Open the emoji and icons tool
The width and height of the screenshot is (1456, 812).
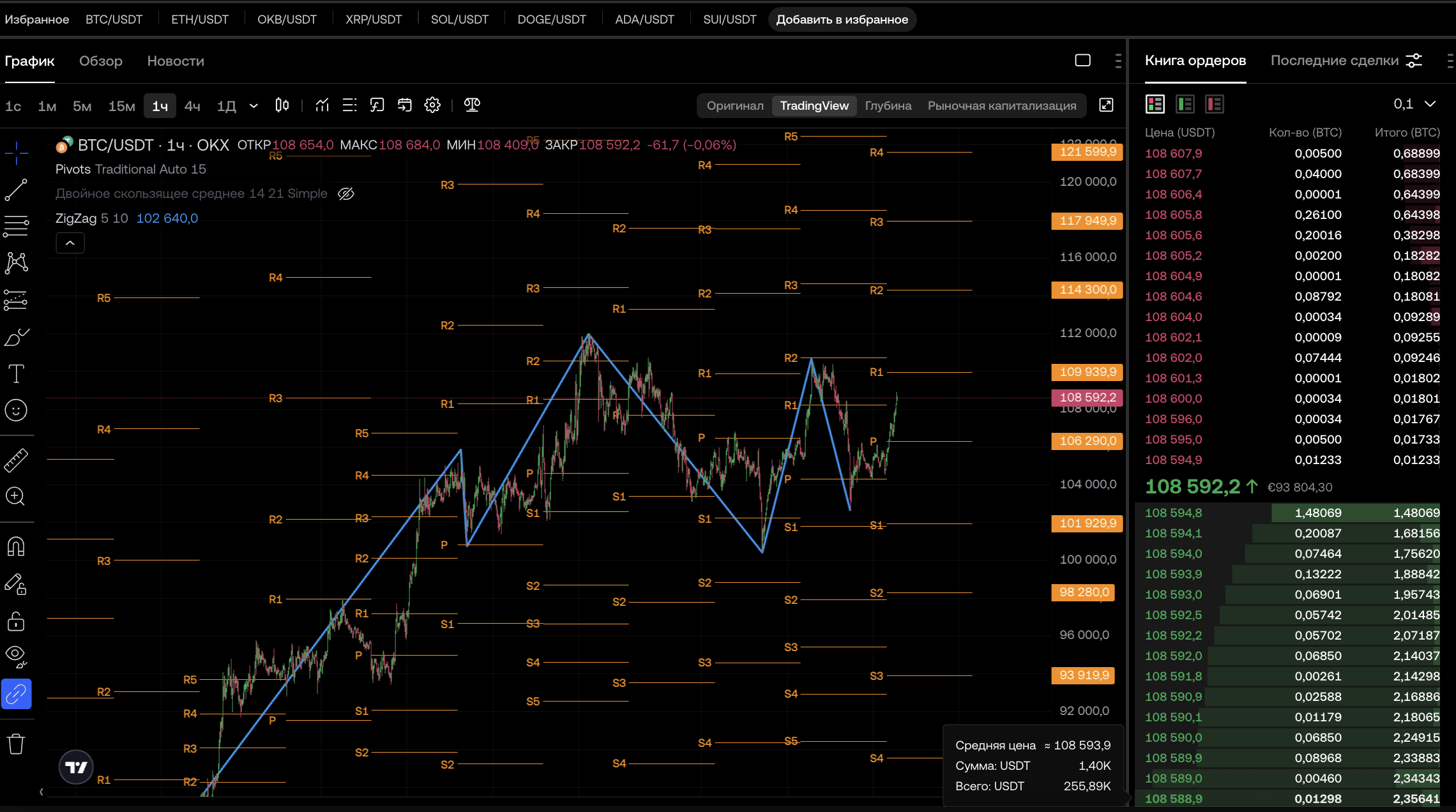[x=16, y=410]
